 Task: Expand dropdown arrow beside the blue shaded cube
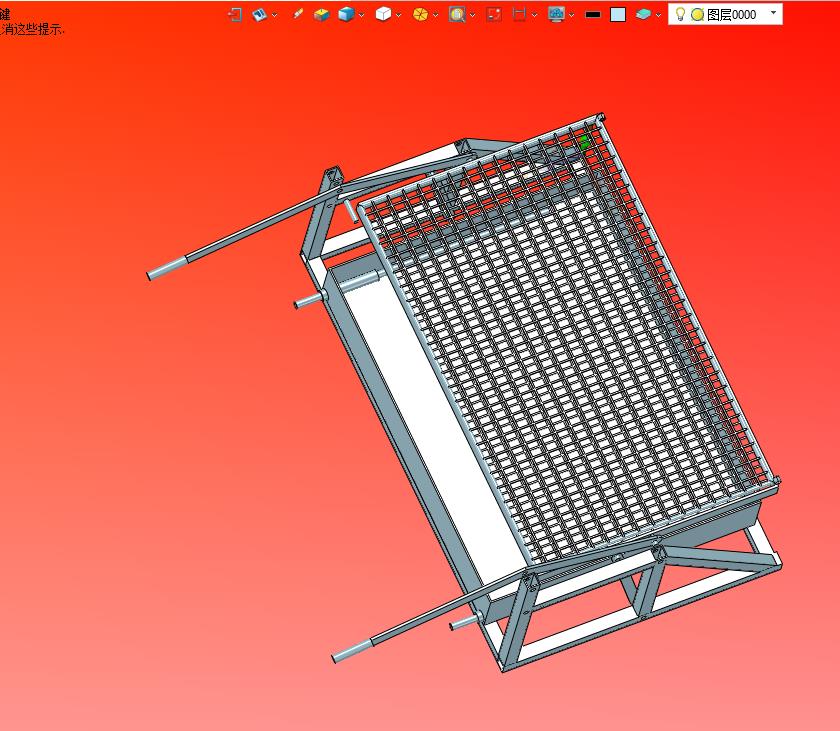pos(362,15)
